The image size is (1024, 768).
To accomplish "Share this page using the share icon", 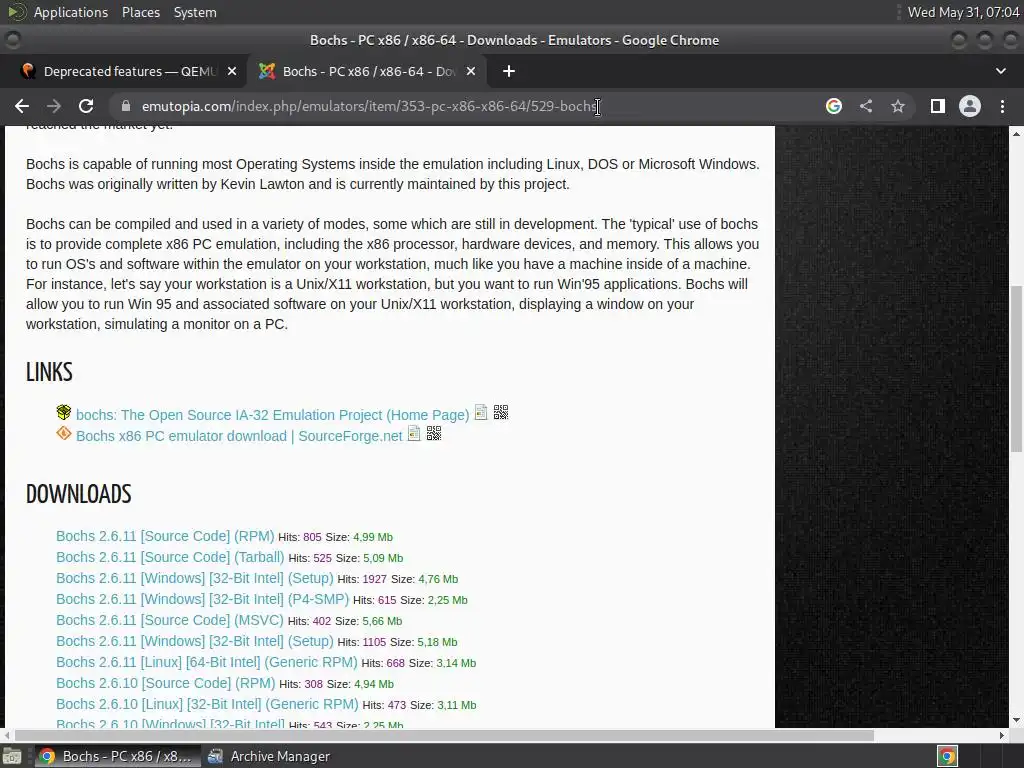I will [x=866, y=106].
